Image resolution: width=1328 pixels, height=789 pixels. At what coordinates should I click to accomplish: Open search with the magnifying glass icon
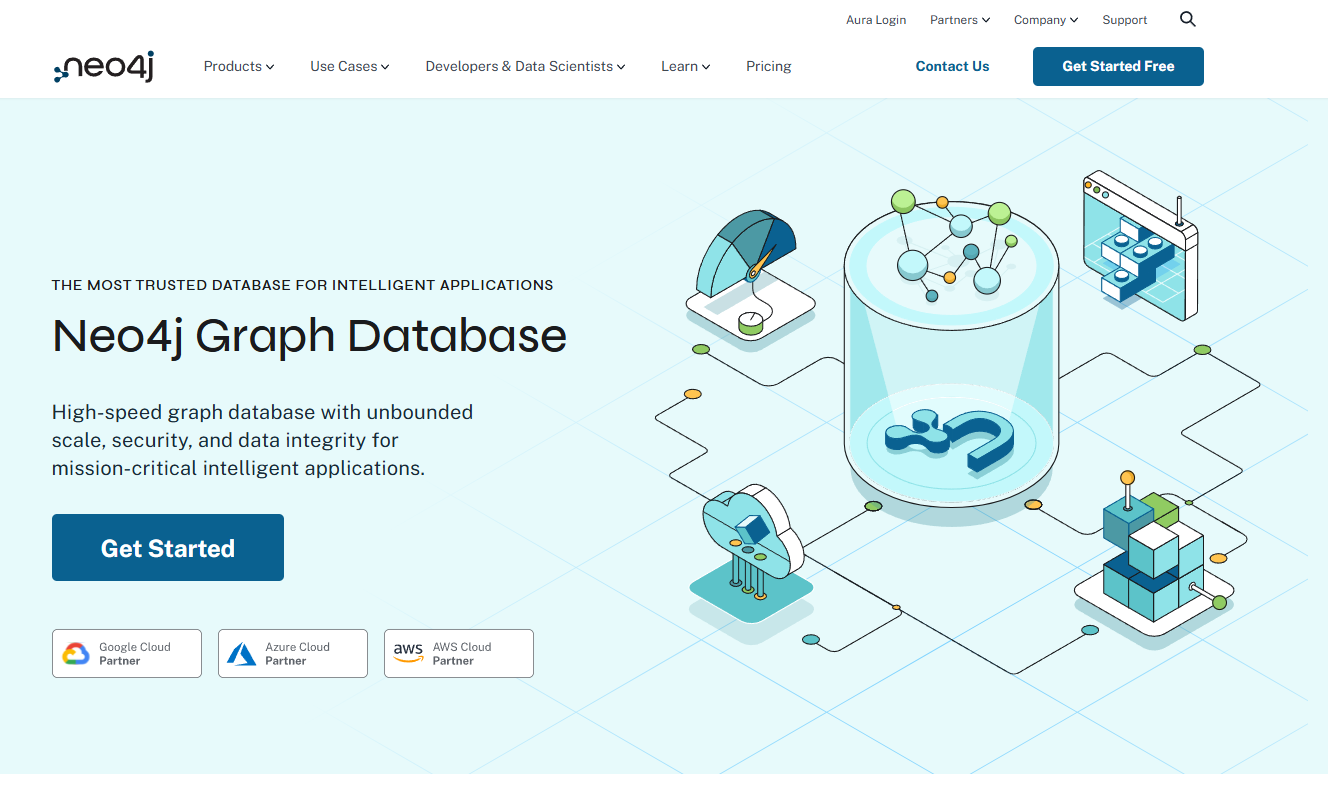[x=1187, y=19]
